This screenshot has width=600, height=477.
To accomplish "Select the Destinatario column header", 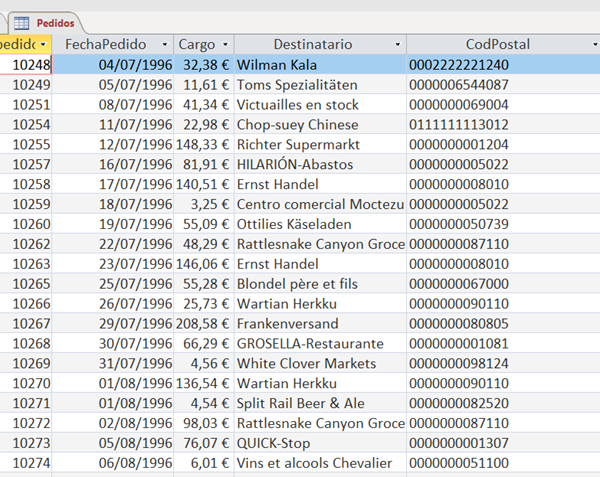I will (312, 45).
